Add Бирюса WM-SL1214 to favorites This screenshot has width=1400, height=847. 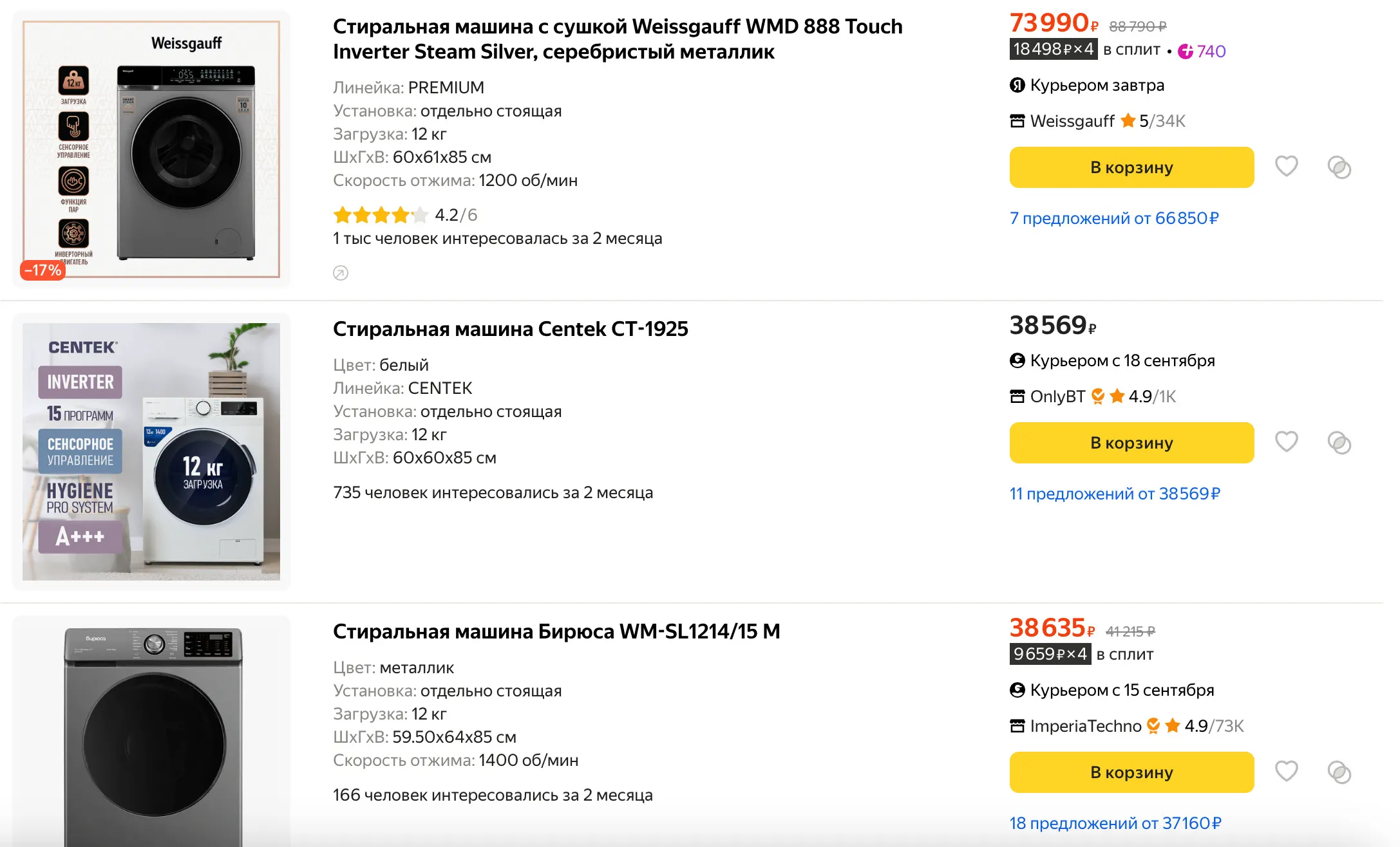click(x=1286, y=771)
